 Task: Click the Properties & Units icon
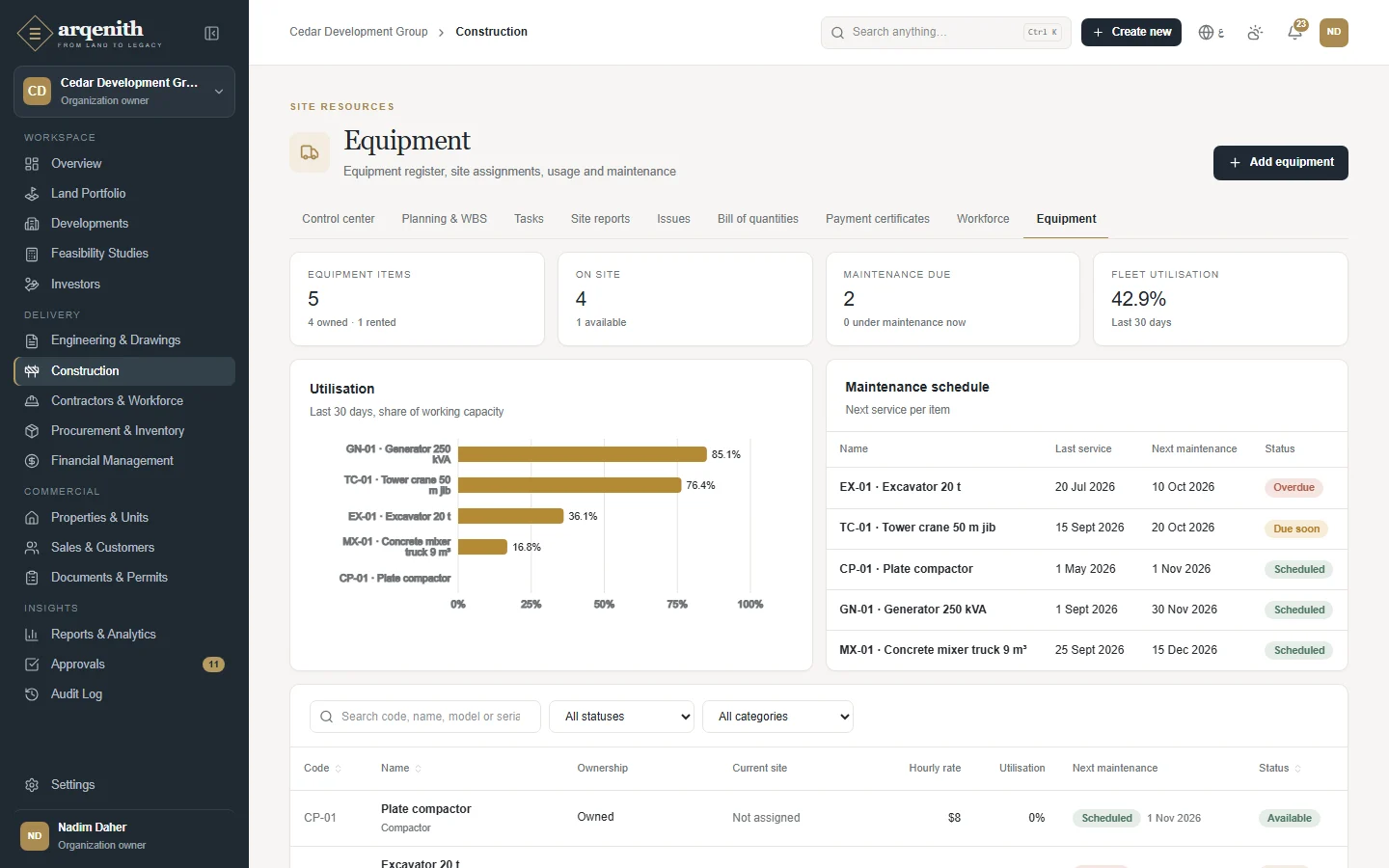pos(32,518)
